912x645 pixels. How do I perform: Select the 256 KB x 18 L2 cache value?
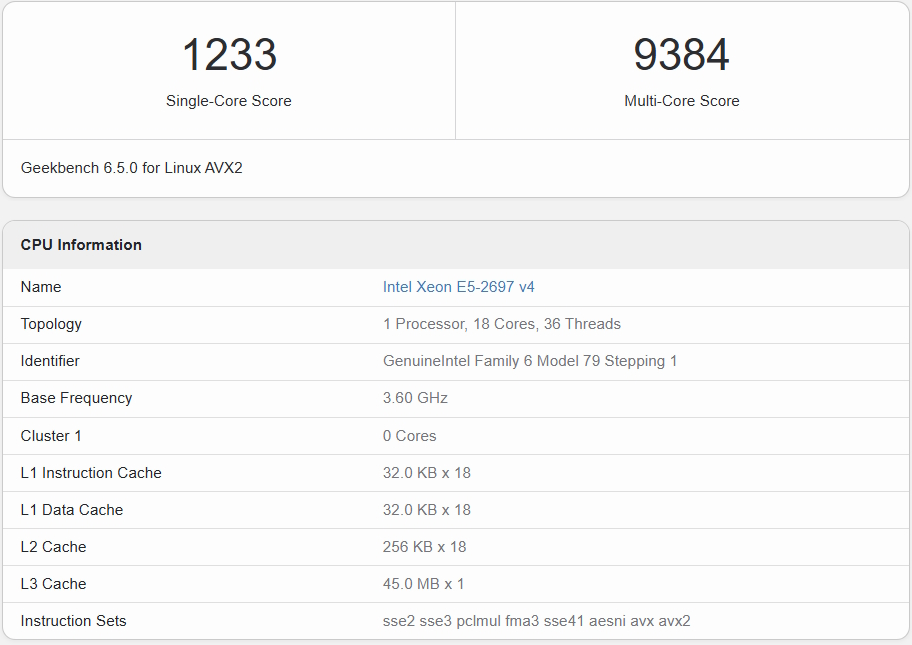[x=424, y=547]
